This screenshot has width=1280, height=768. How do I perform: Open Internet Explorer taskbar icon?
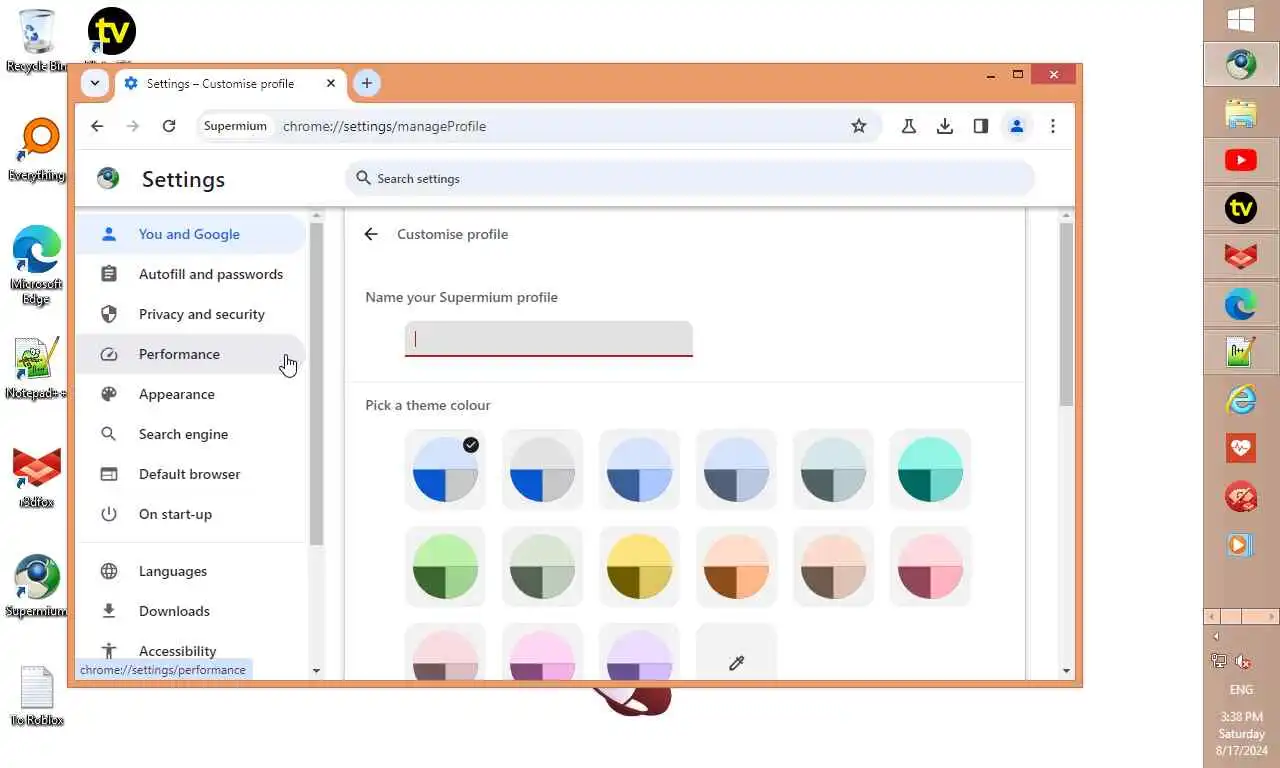tap(1241, 400)
